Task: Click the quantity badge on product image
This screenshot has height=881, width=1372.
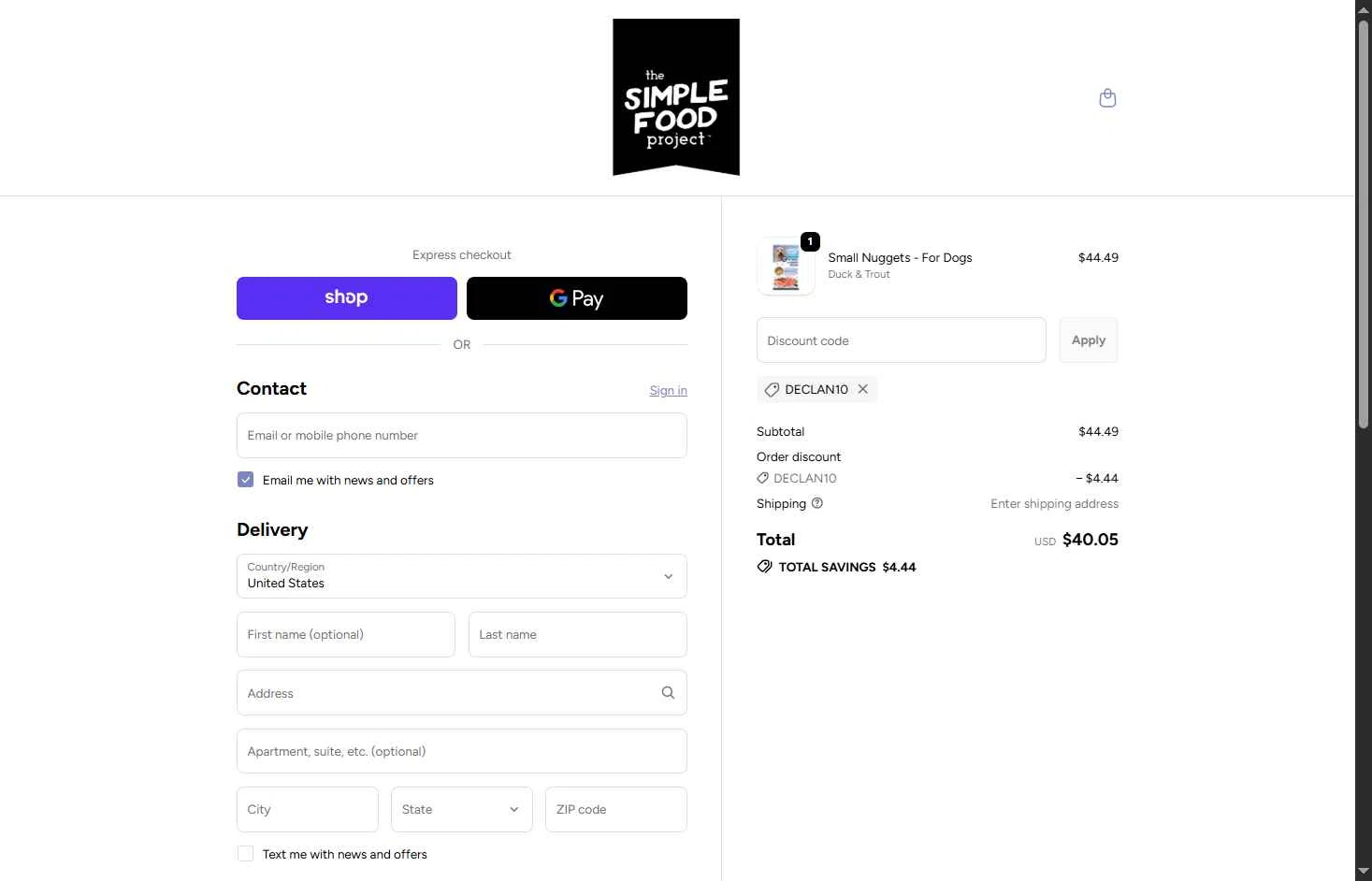Action: click(810, 241)
